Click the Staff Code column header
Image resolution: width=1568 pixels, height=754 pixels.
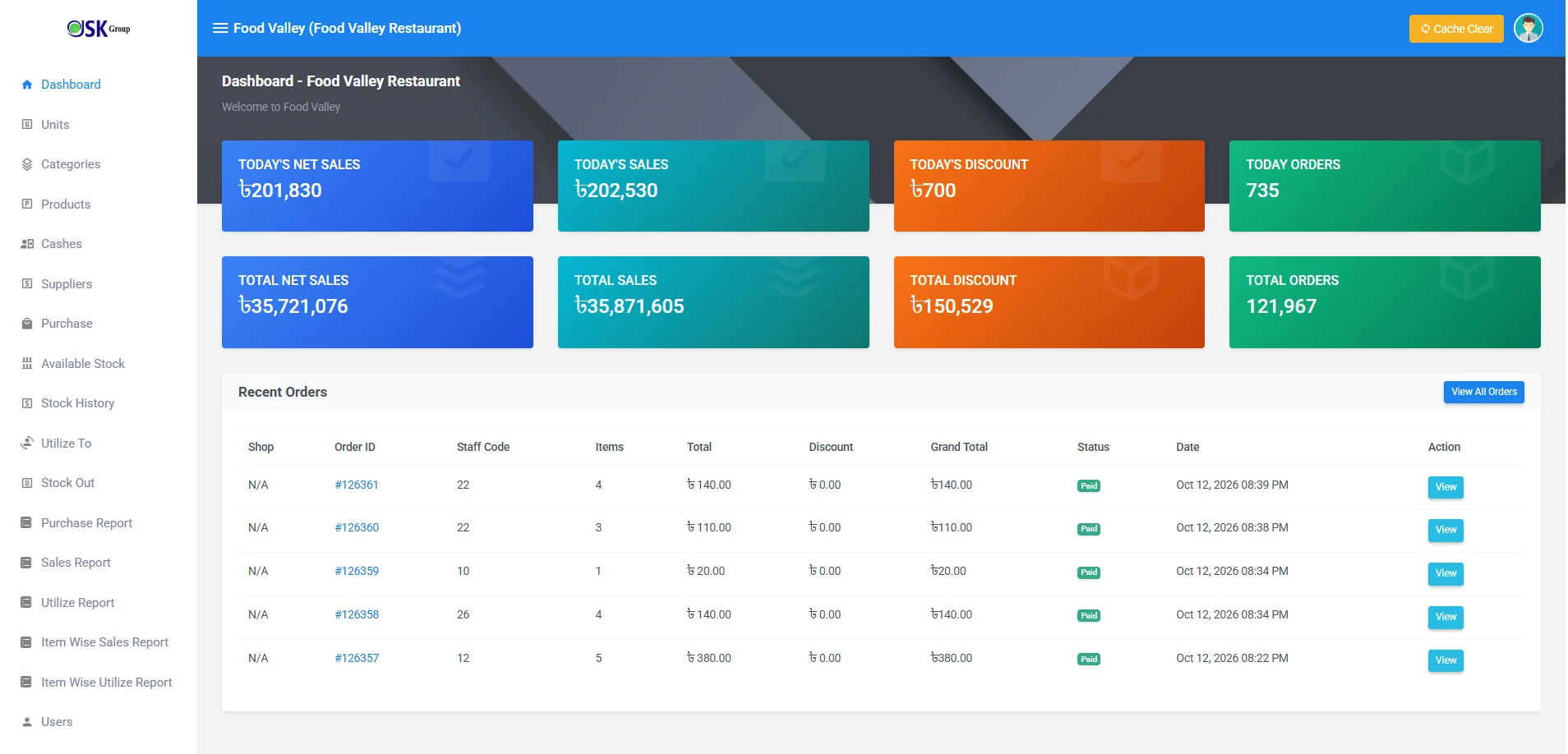tap(483, 447)
